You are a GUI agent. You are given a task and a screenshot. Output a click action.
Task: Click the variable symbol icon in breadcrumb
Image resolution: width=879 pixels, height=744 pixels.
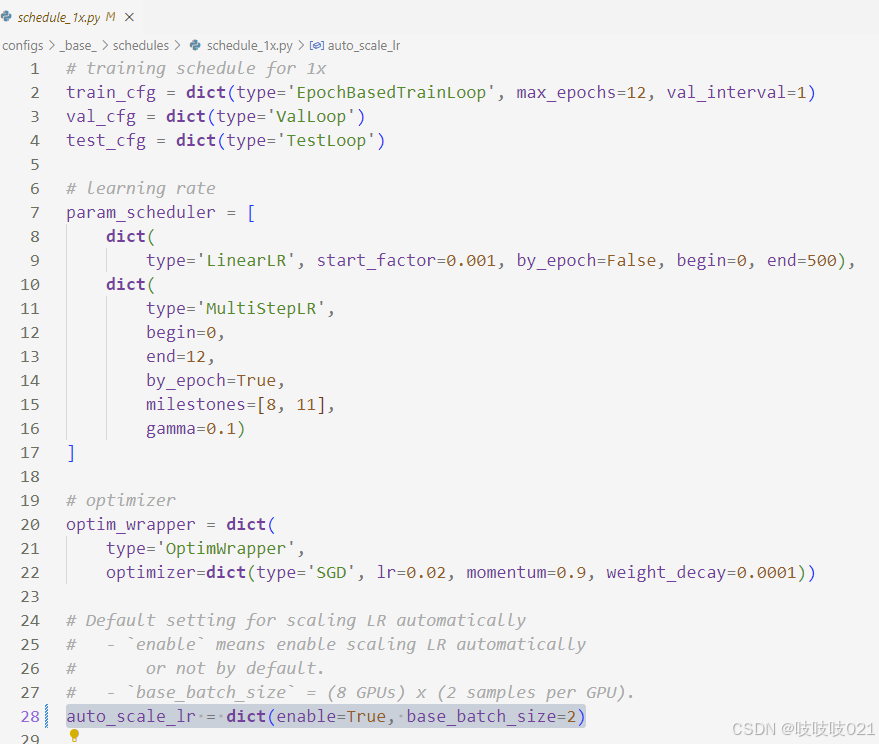(x=316, y=45)
